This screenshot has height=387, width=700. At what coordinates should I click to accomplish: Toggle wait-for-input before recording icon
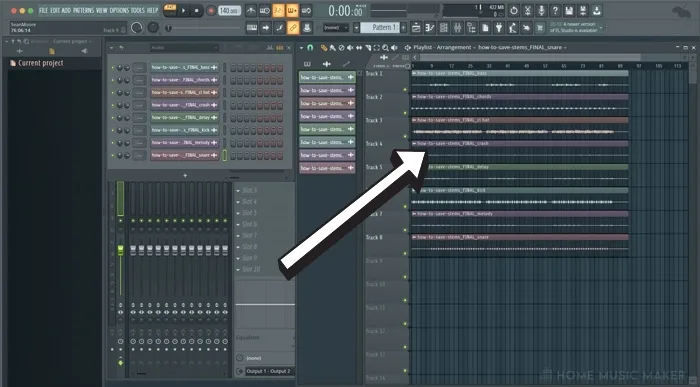pyautogui.click(x=265, y=11)
